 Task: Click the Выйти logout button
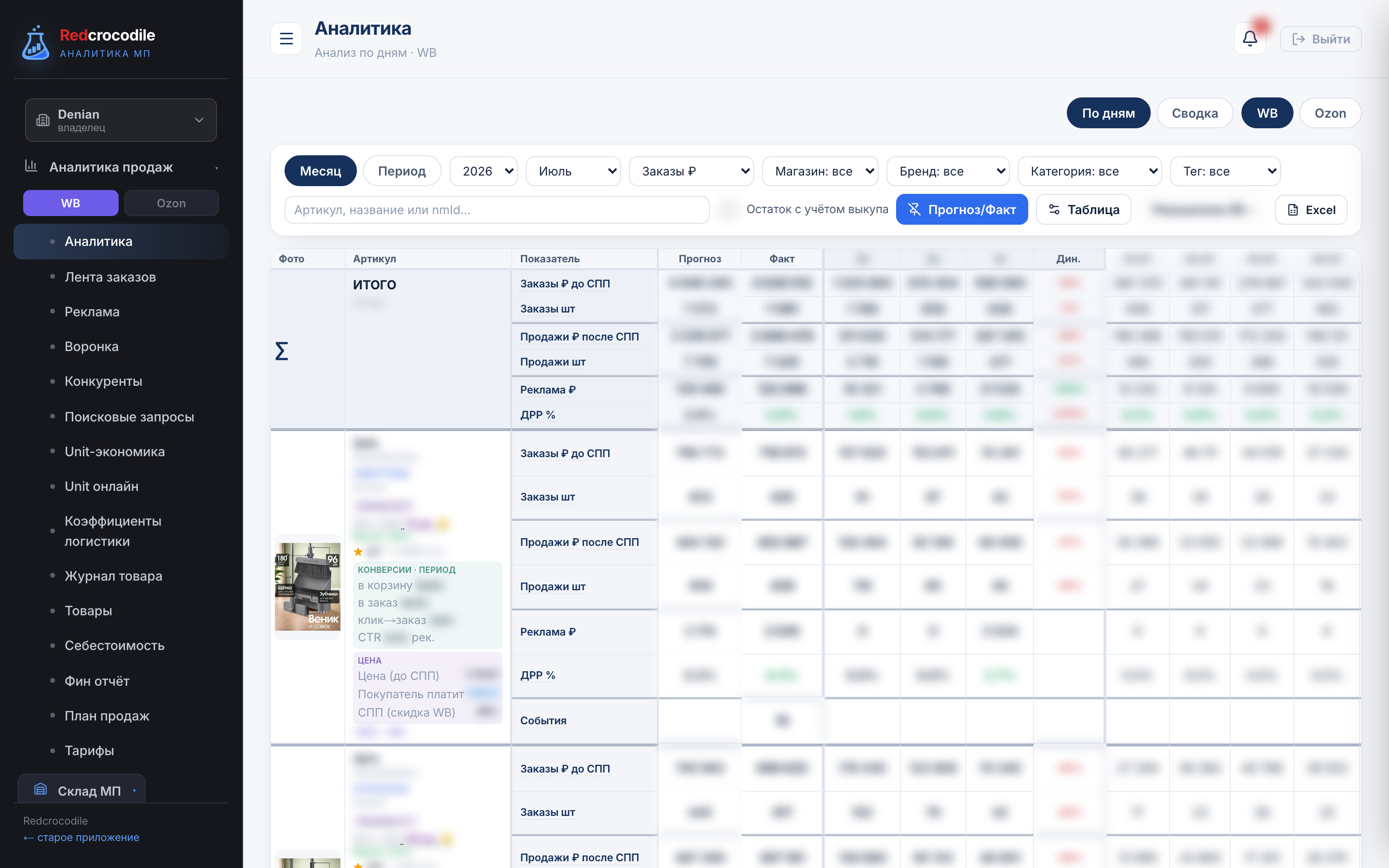pos(1321,39)
